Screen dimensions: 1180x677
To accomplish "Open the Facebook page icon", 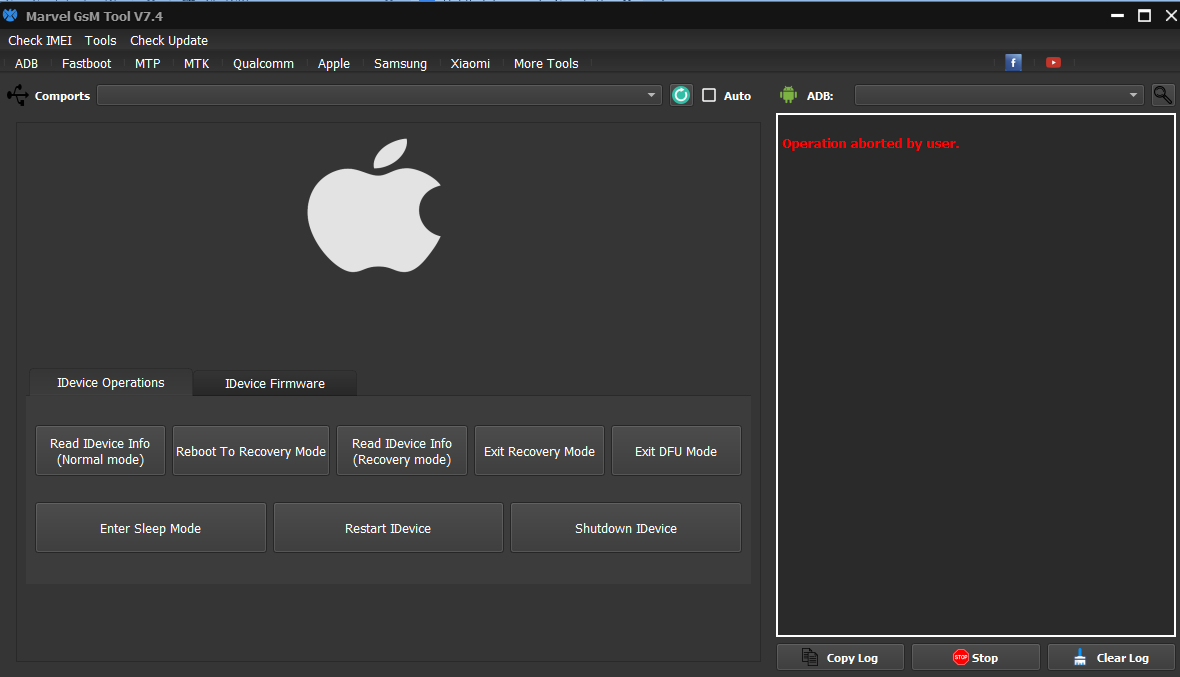I will [1013, 62].
